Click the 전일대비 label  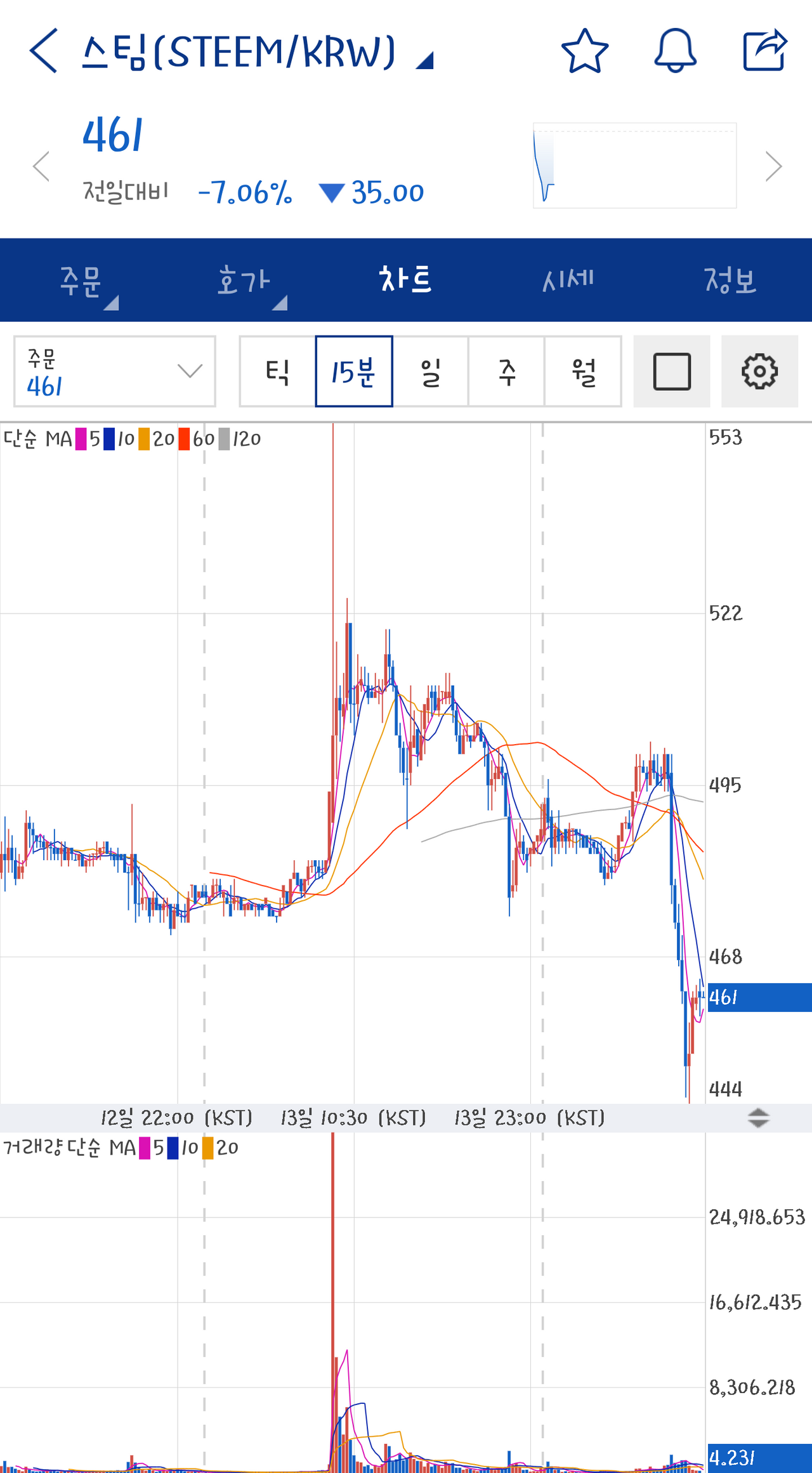coord(126,191)
